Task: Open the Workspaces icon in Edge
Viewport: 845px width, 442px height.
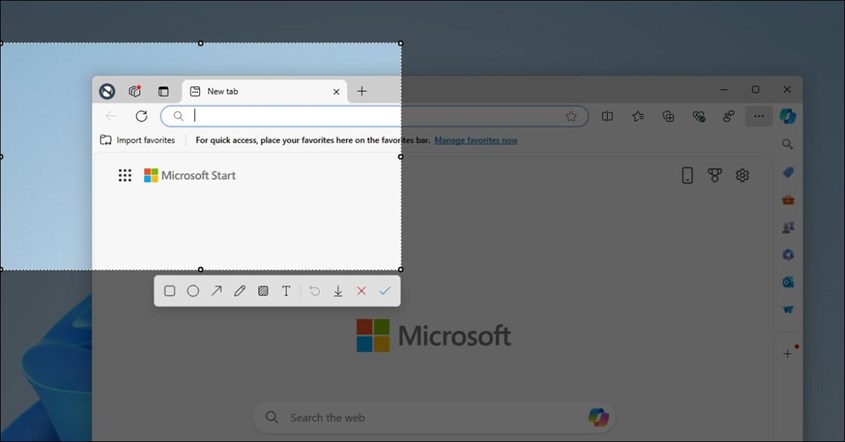Action: tap(135, 91)
